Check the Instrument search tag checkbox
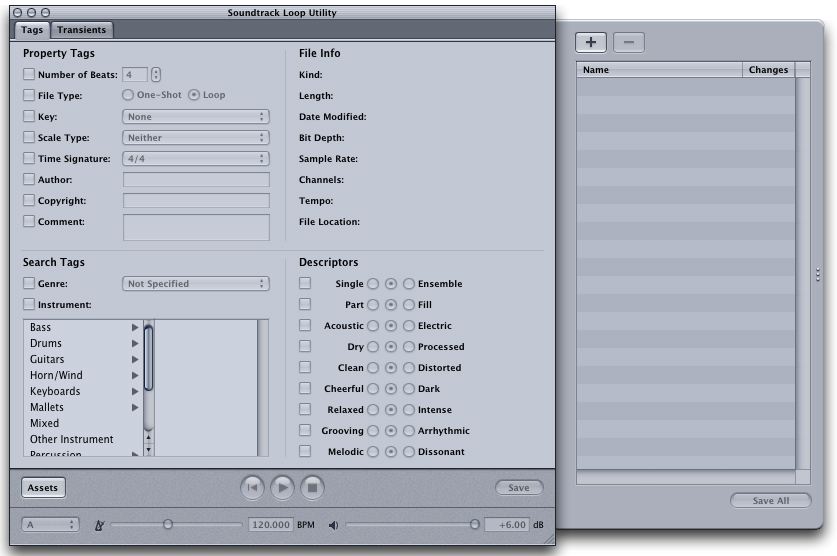837x556 pixels. coord(29,304)
